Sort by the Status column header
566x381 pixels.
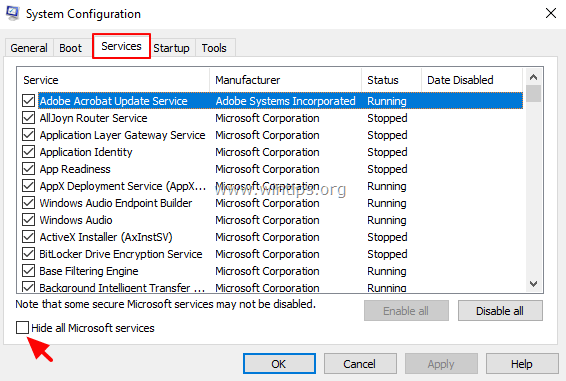tap(391, 80)
